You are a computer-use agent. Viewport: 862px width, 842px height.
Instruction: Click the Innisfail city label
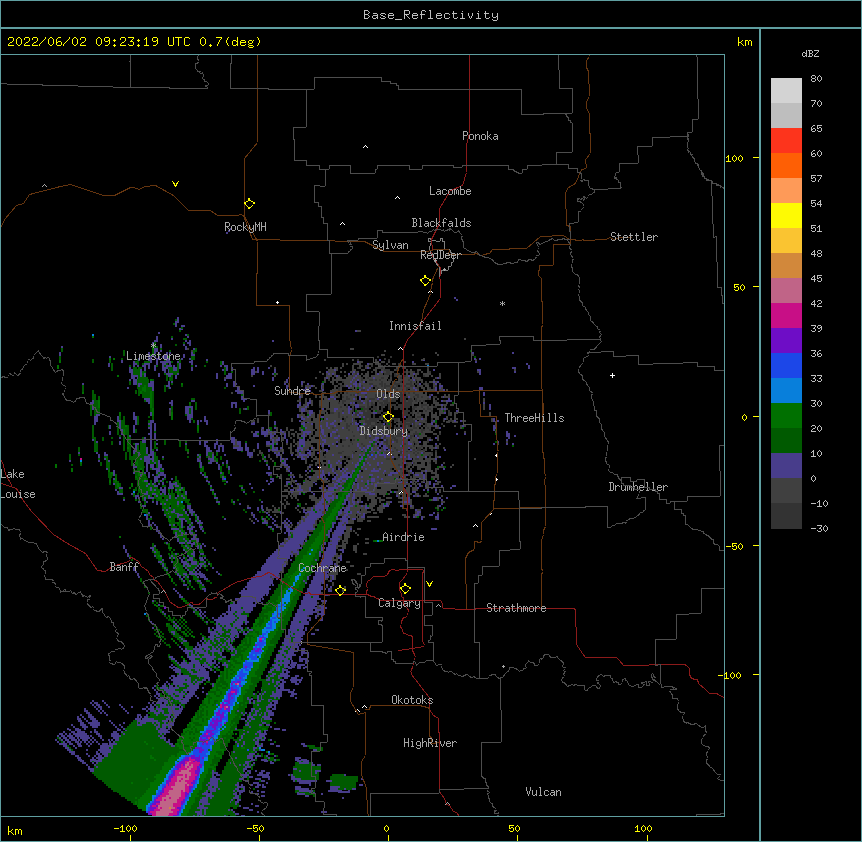[x=415, y=326]
